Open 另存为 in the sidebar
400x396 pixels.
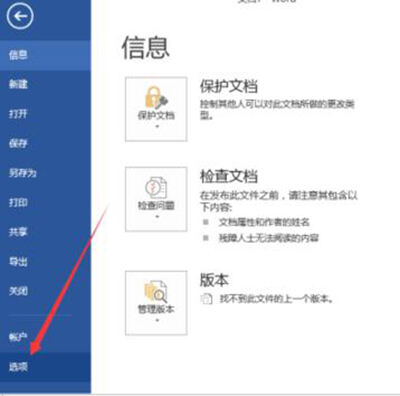point(45,173)
